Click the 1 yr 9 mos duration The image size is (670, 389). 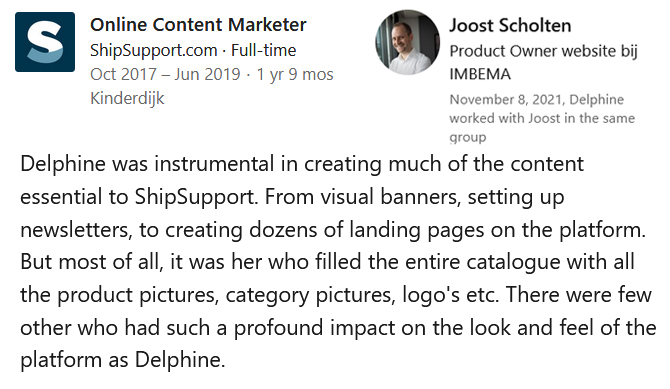point(295,74)
